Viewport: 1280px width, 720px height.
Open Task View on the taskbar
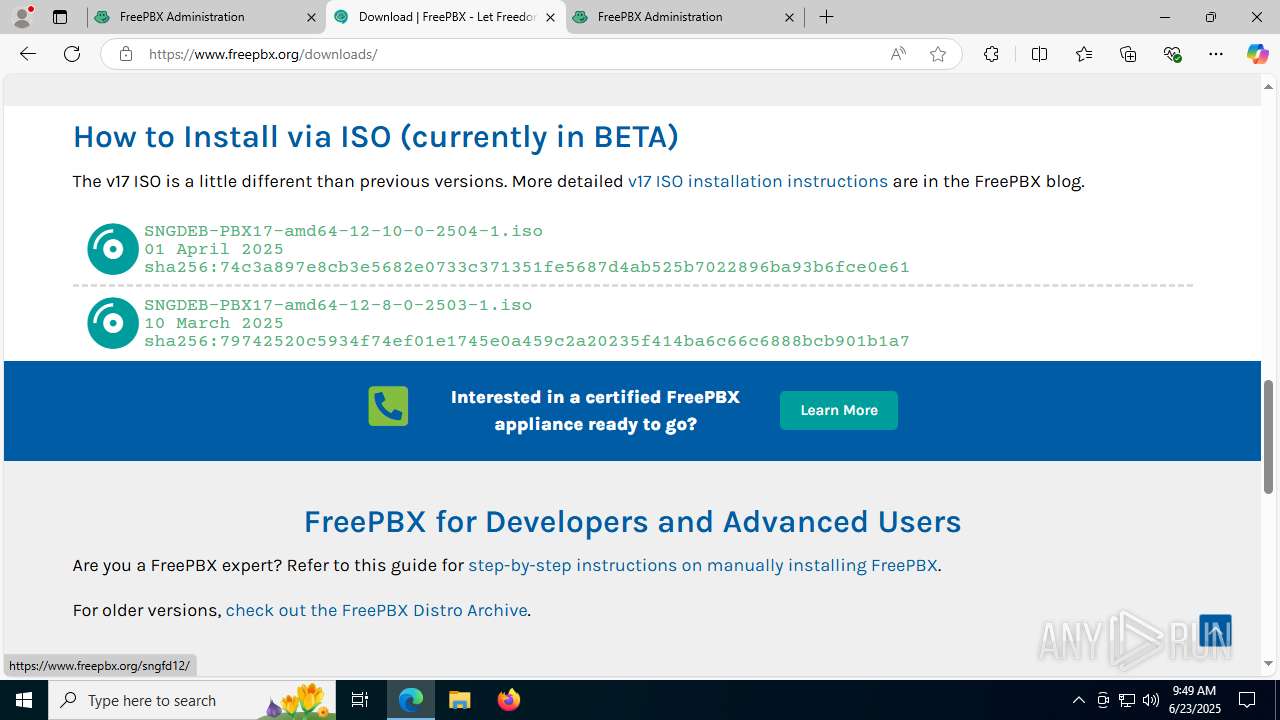click(x=360, y=700)
